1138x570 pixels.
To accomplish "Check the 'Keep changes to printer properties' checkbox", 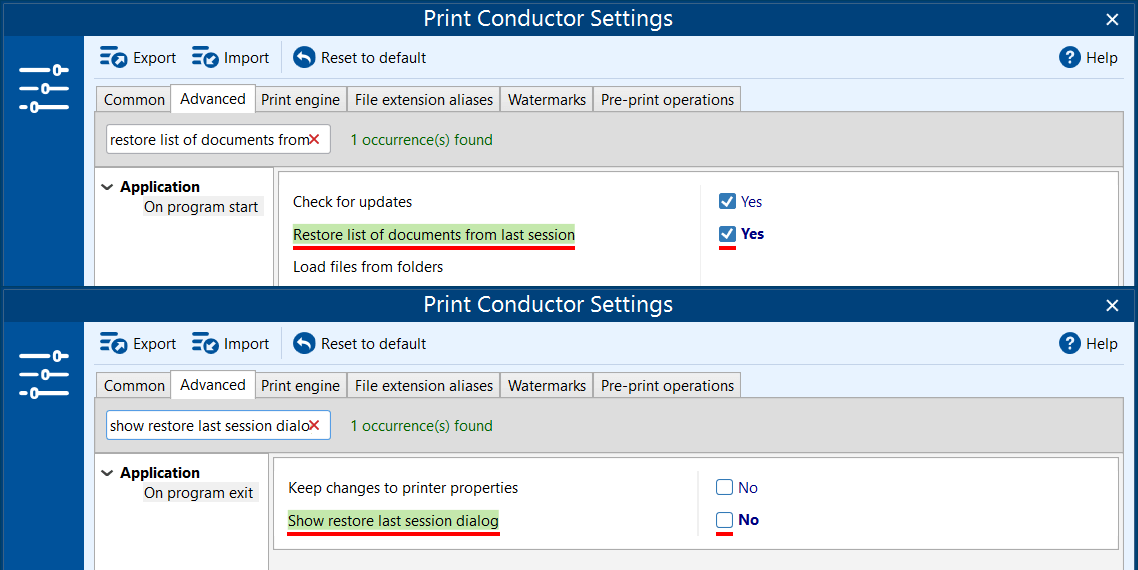I will coord(725,488).
